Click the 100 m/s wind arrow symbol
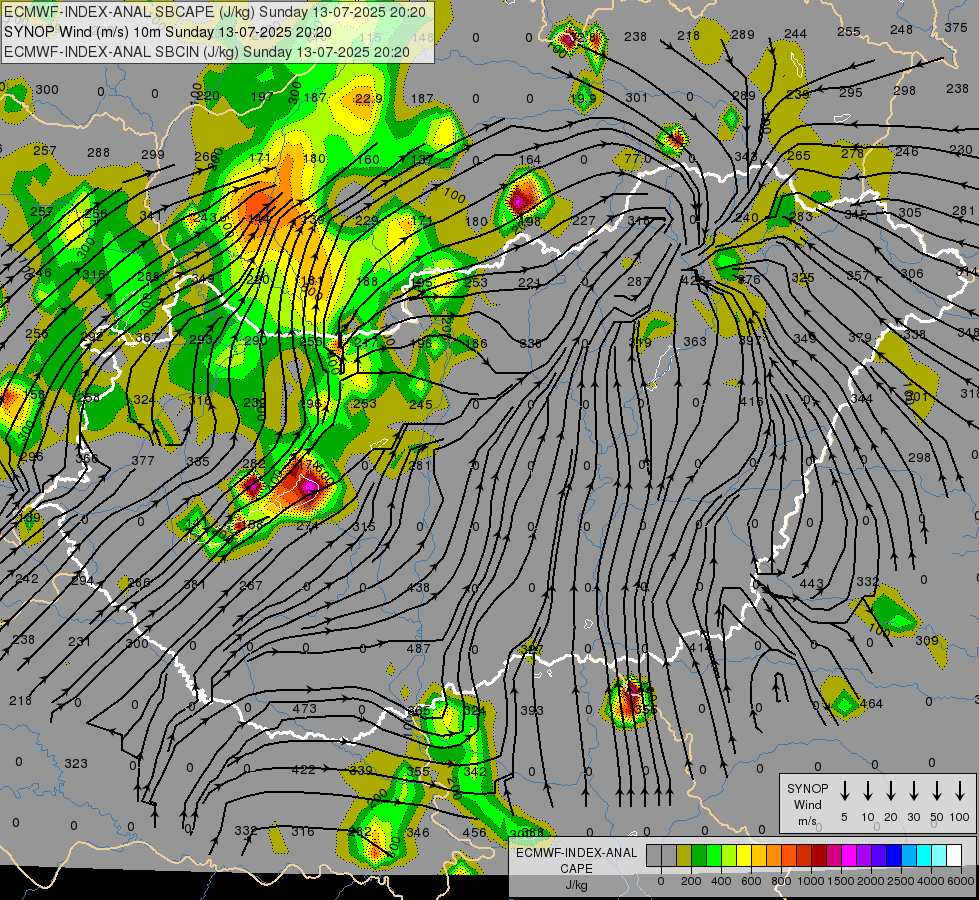This screenshot has width=979, height=900. [960, 790]
